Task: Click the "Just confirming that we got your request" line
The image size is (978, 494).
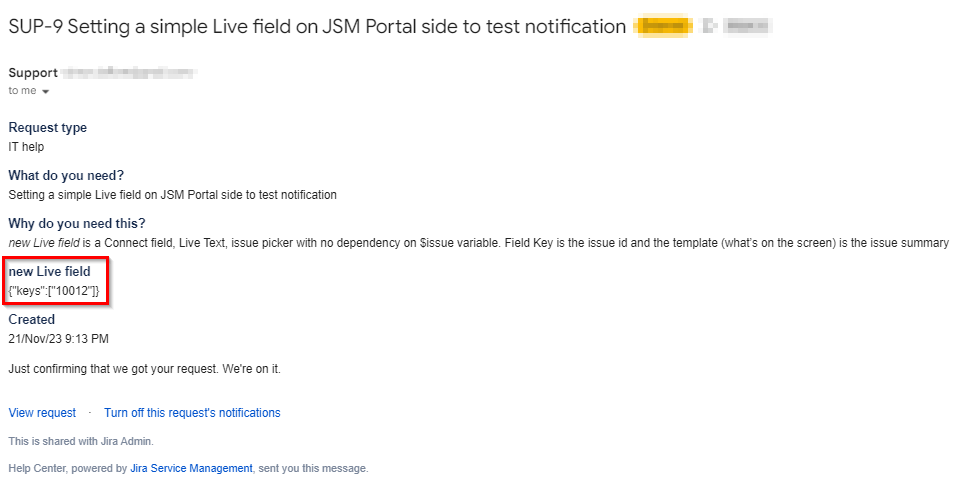Action: click(x=145, y=369)
